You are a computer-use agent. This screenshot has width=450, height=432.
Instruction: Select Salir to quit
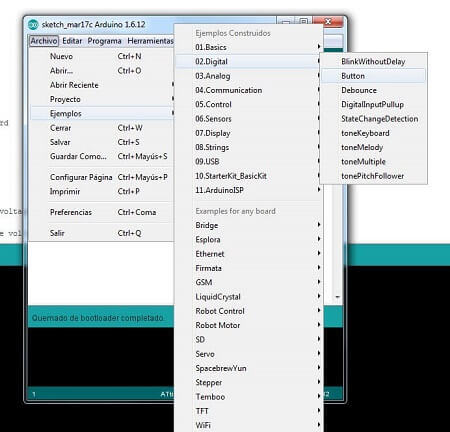click(x=102, y=233)
